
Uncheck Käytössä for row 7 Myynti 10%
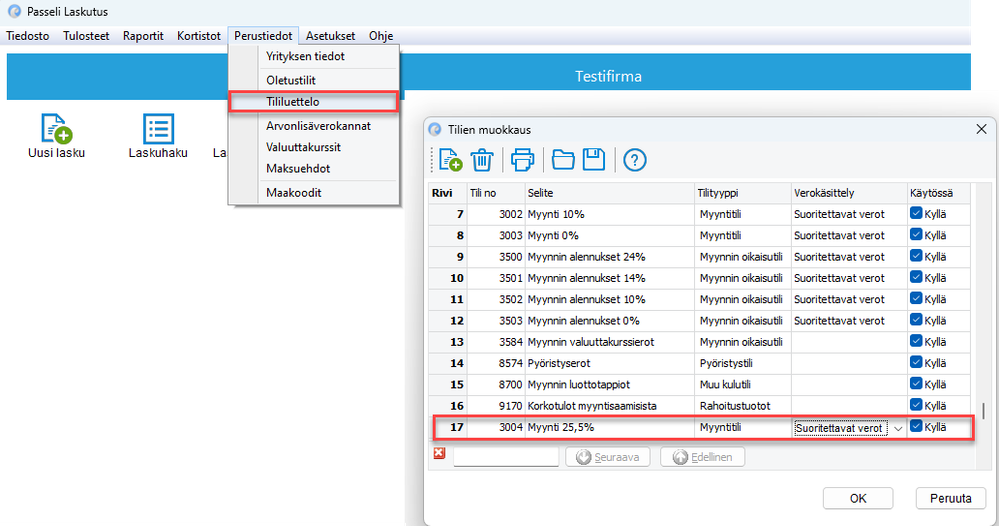[x=916, y=213]
